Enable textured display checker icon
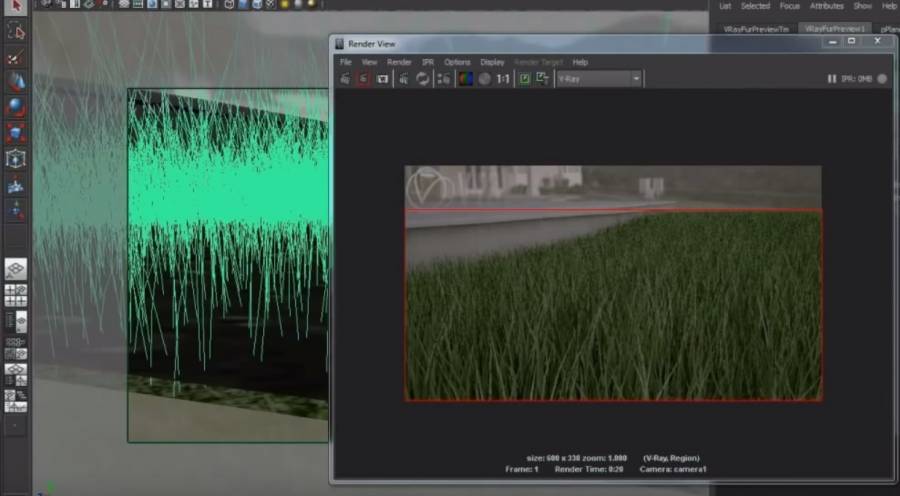Viewport: 900px width, 496px height. (271, 4)
